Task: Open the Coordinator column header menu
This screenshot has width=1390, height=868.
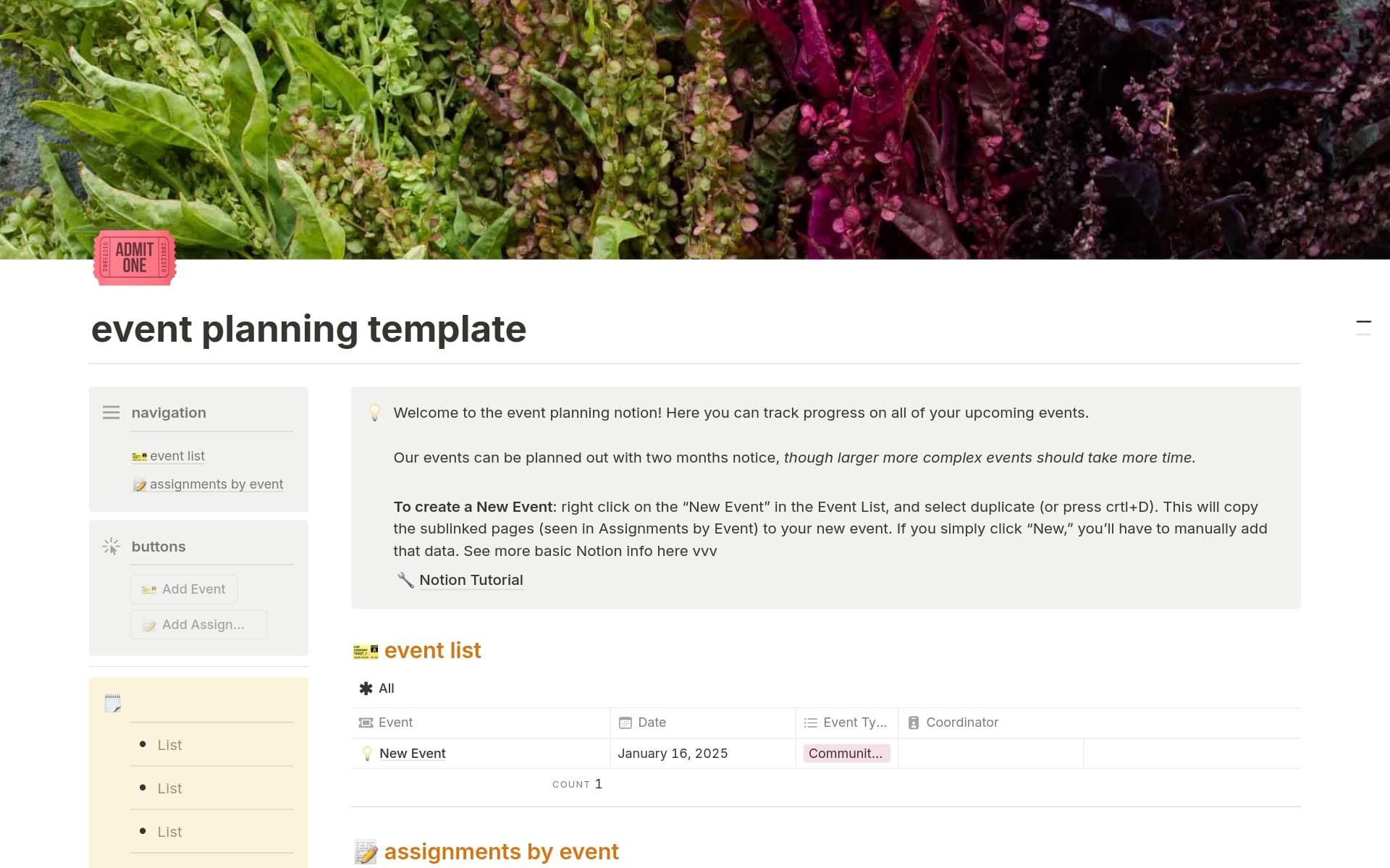Action: 961,722
